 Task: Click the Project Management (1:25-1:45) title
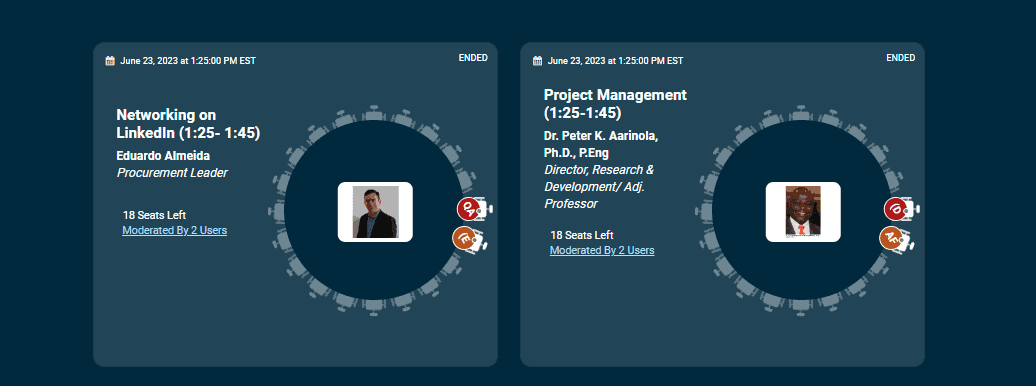[x=615, y=104]
